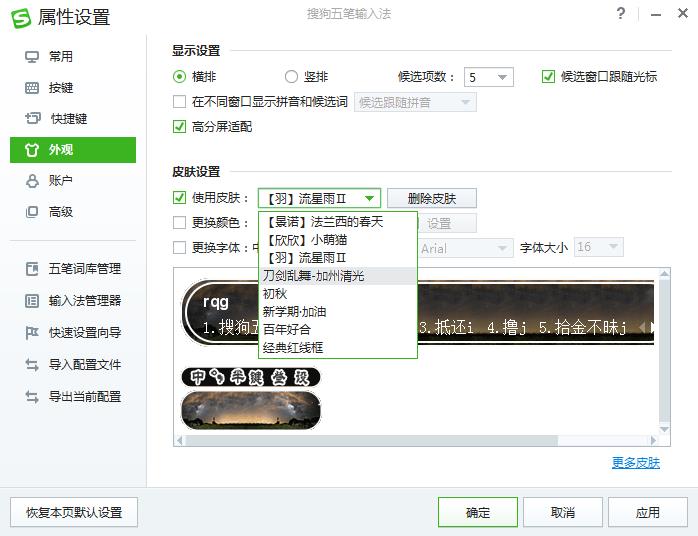Viewport: 698px width, 536px height.
Task: Click the 导出当前配置 label
Action: (85, 397)
